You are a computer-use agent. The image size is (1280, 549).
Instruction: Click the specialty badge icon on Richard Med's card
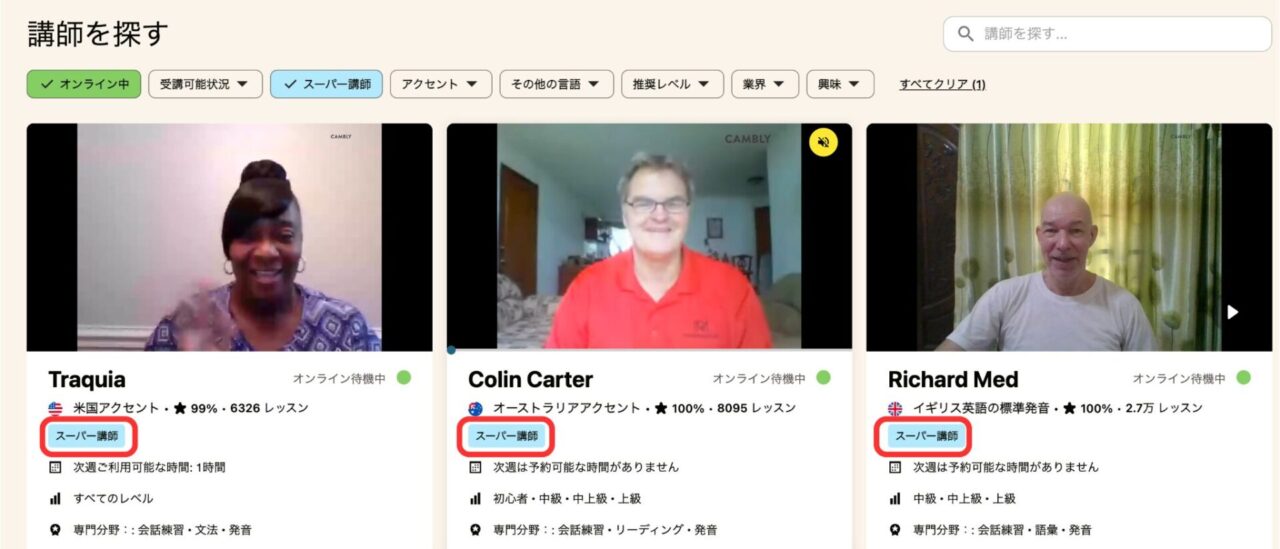(895, 529)
